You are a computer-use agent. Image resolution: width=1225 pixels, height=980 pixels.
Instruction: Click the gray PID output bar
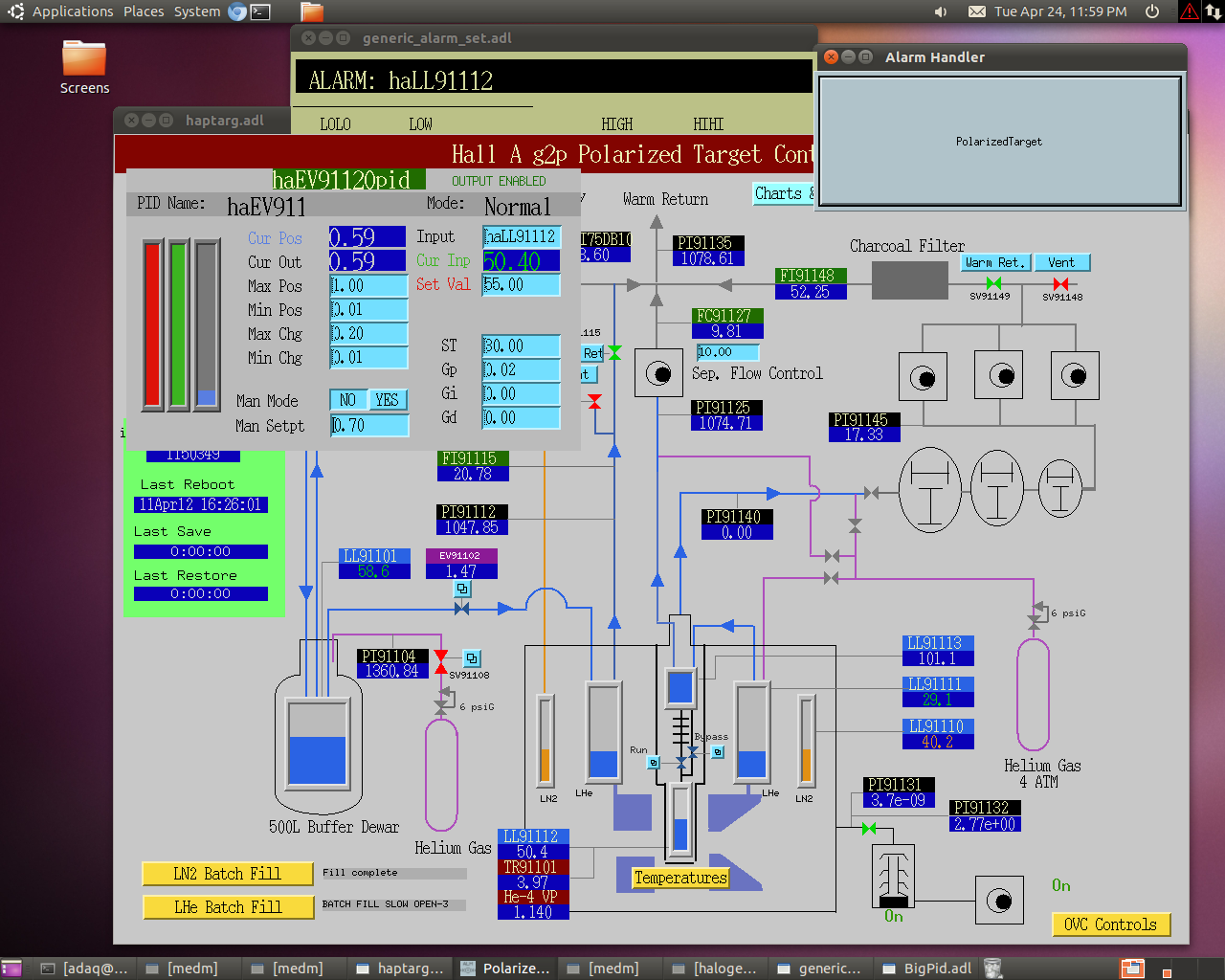pos(207,325)
